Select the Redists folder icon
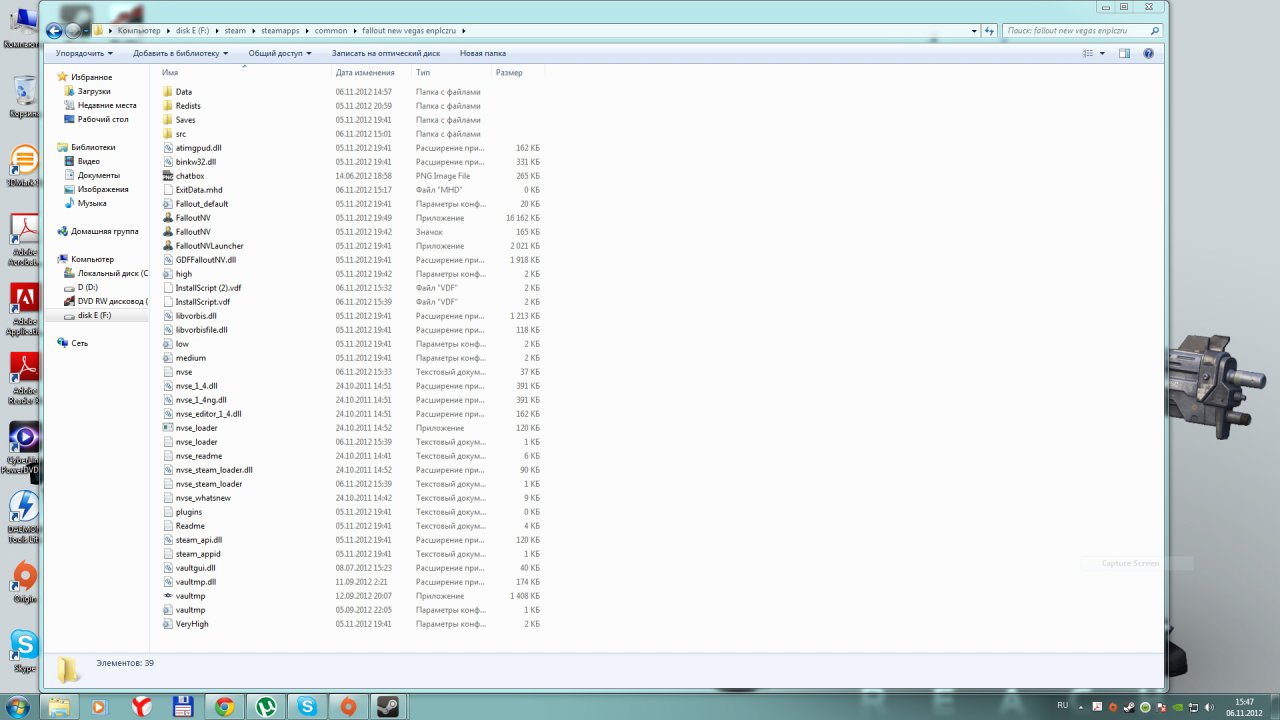Screen dimensions: 1280x720 (x=167, y=106)
